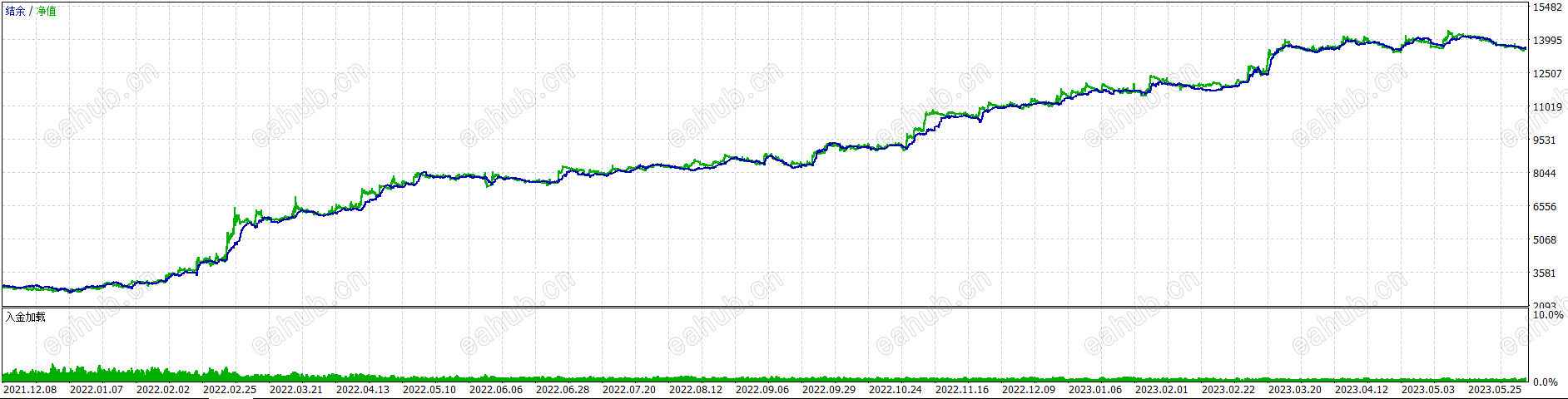Click the 2023.05.03 date label
The width and height of the screenshot is (1568, 399).
click(x=1428, y=390)
